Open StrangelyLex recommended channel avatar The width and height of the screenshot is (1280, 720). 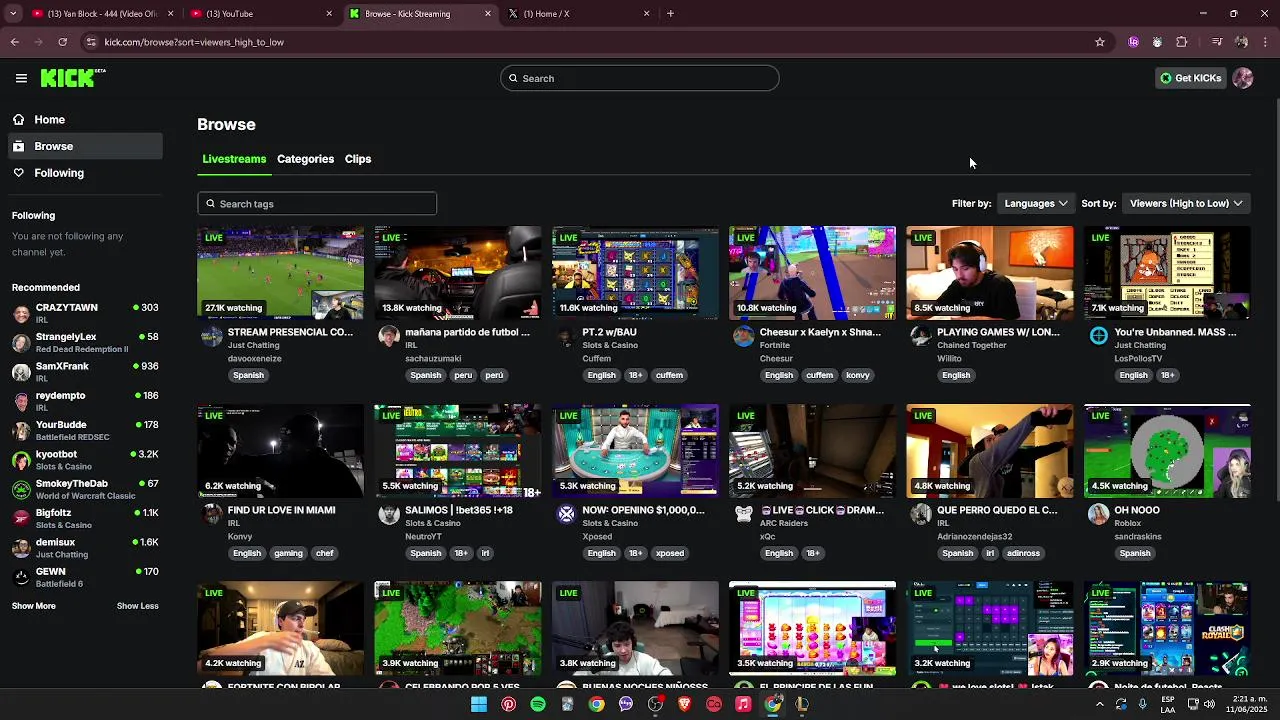tap(21, 343)
